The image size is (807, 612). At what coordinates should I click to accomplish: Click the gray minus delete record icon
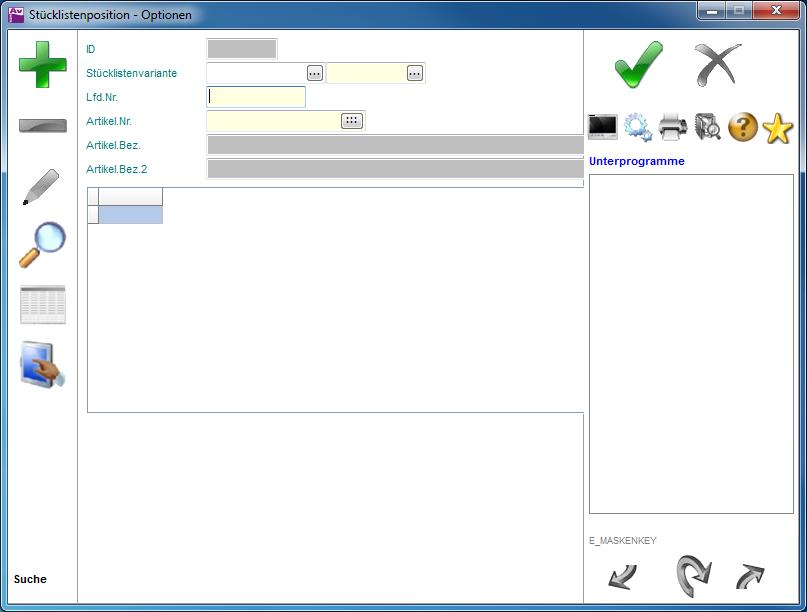click(42, 126)
